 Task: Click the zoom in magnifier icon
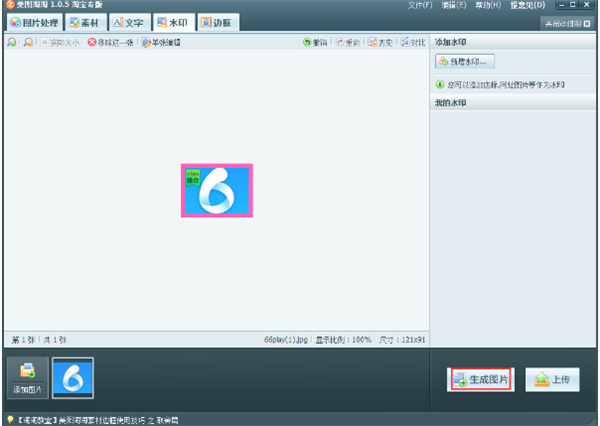(11, 43)
